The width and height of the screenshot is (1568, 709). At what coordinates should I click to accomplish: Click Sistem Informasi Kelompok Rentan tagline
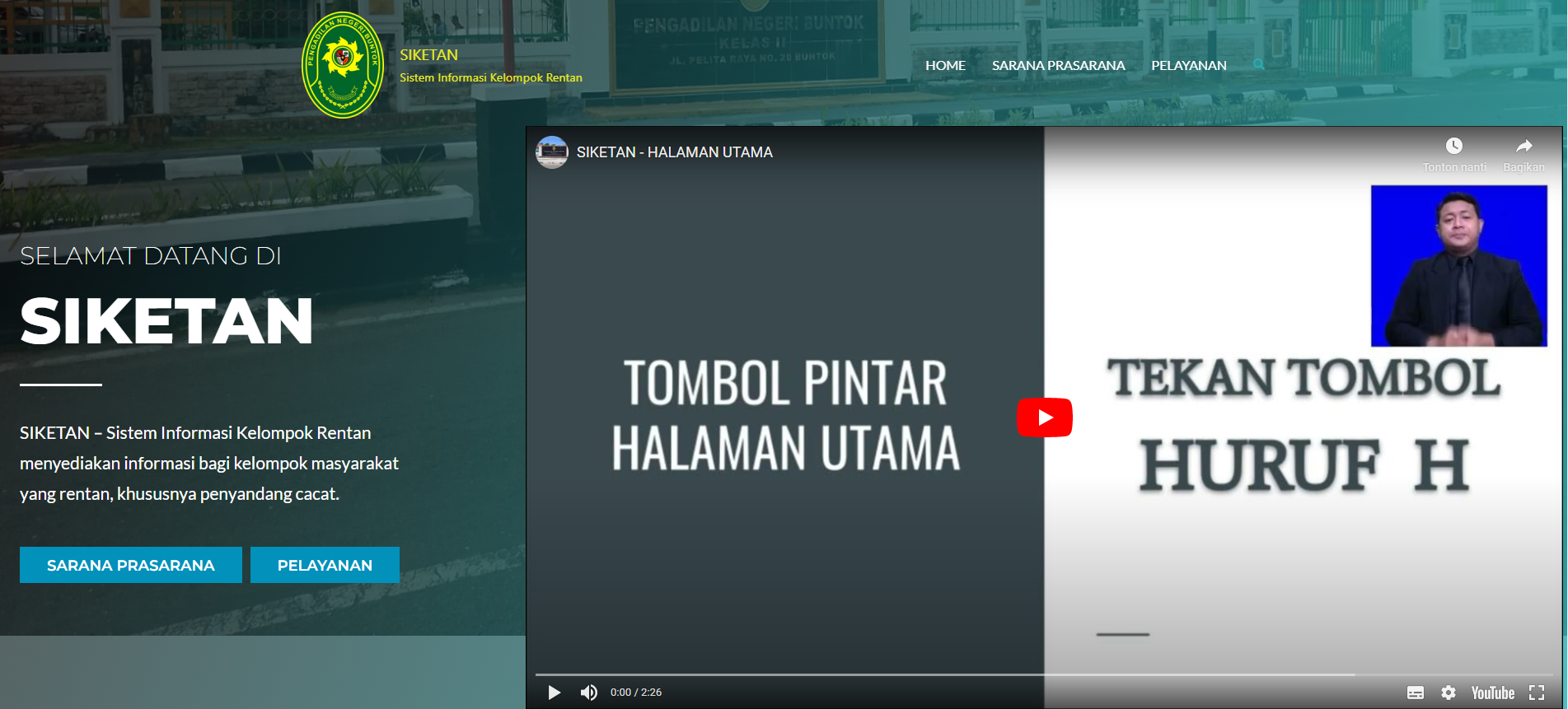tap(491, 77)
